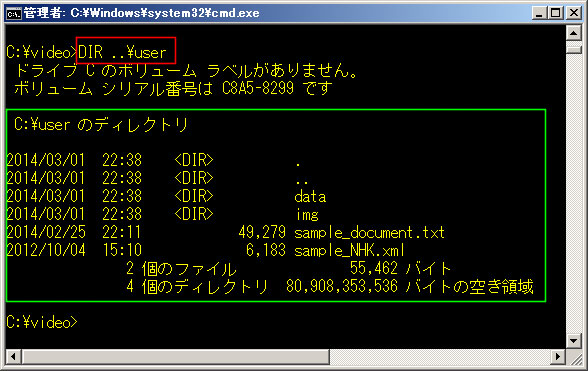Screen dimensions: 588x371
Task: Click the file name sample_document.txt
Action: (x=369, y=233)
